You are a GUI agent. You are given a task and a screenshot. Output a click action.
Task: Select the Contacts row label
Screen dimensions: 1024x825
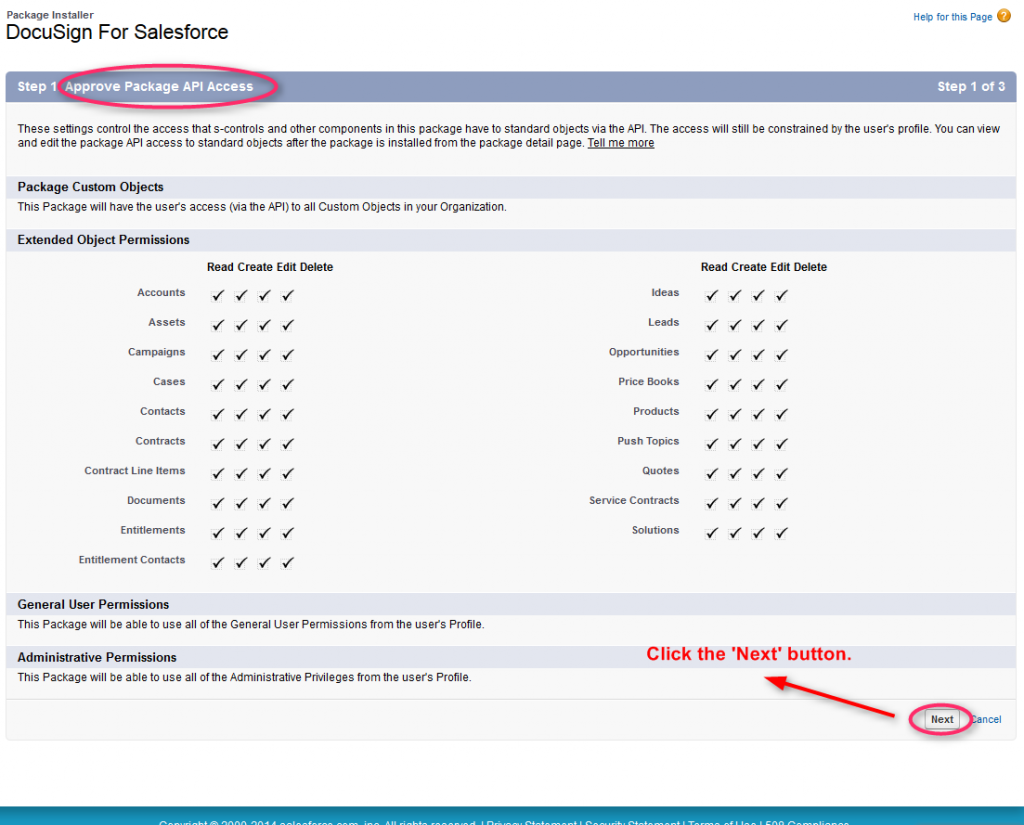(x=163, y=412)
